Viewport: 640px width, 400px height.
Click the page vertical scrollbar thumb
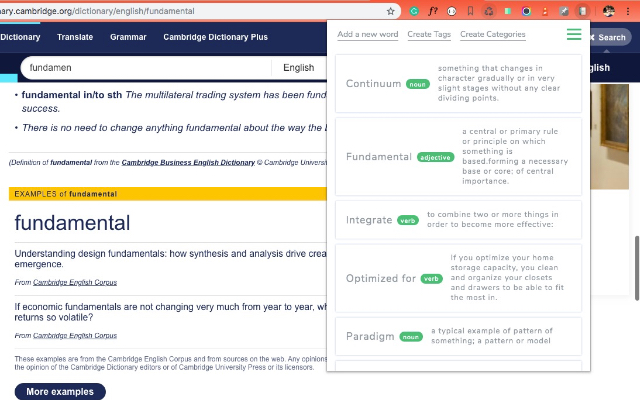pyautogui.click(x=637, y=268)
